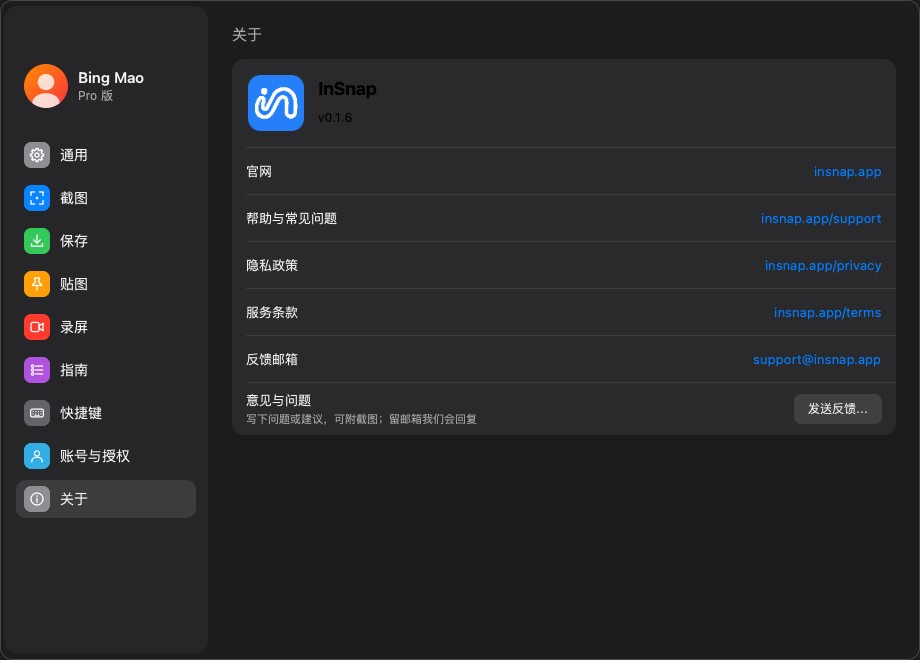Open the 通用 settings section
The image size is (920, 660).
point(106,155)
